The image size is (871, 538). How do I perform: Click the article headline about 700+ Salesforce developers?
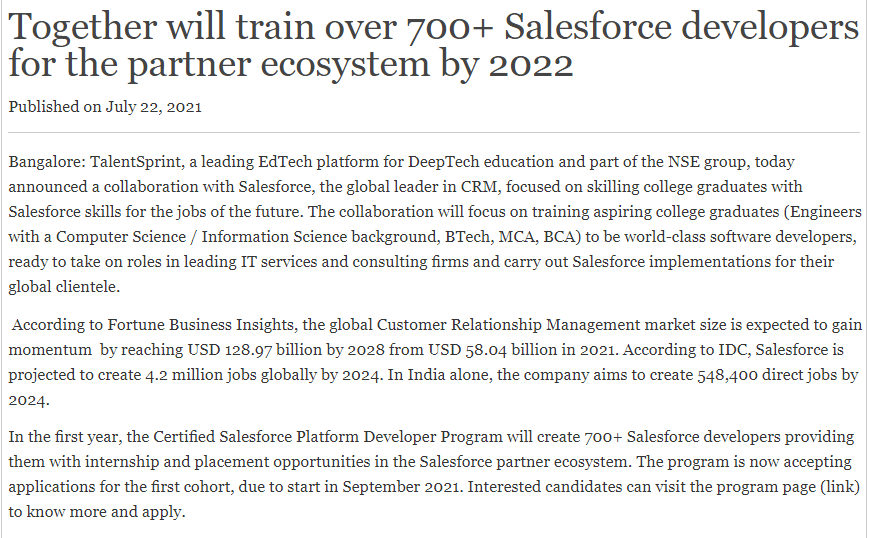click(x=433, y=45)
